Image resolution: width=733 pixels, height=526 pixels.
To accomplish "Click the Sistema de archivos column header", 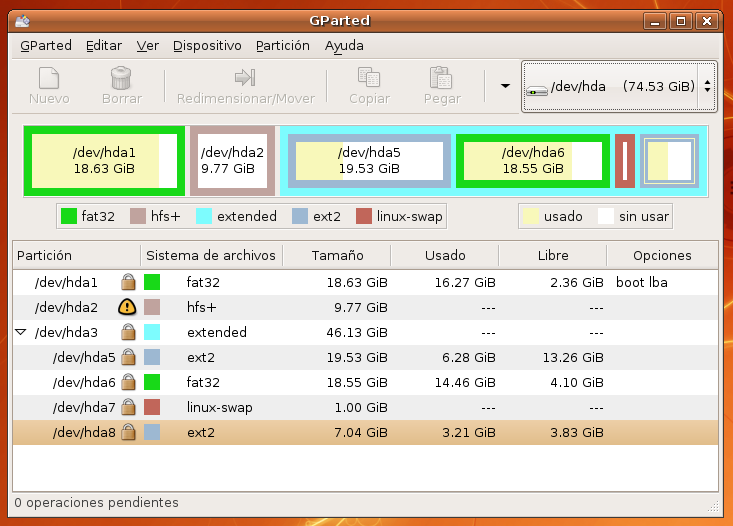I will click(x=210, y=256).
